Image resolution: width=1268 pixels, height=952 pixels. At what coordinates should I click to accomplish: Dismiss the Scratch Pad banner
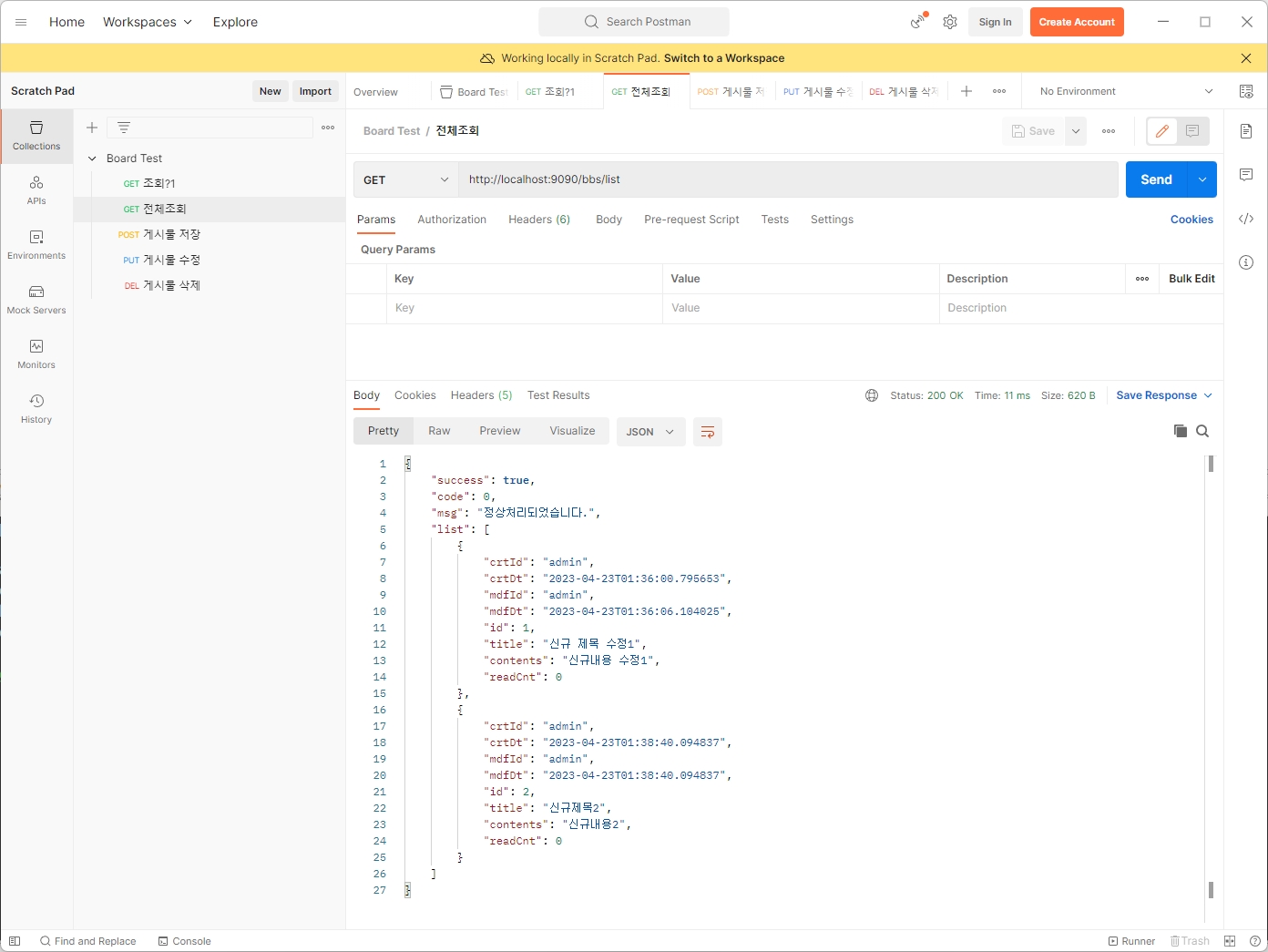[1246, 58]
